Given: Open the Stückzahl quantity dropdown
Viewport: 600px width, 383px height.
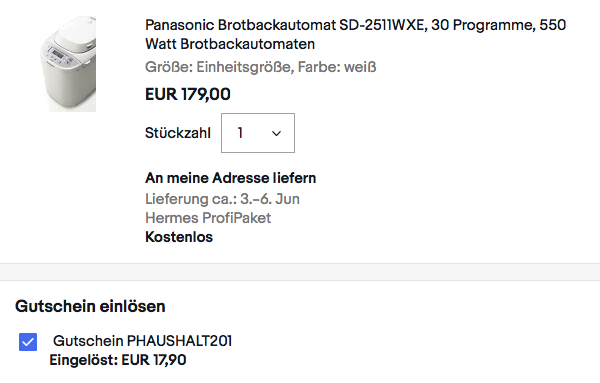Looking at the screenshot, I should 258,133.
